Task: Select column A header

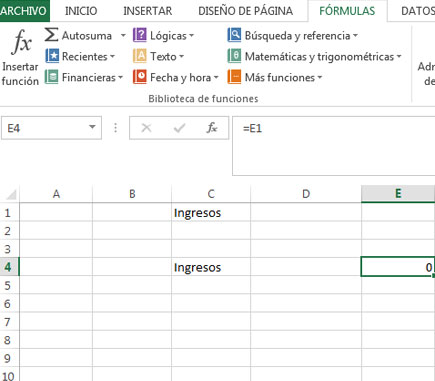Action: tap(56, 194)
